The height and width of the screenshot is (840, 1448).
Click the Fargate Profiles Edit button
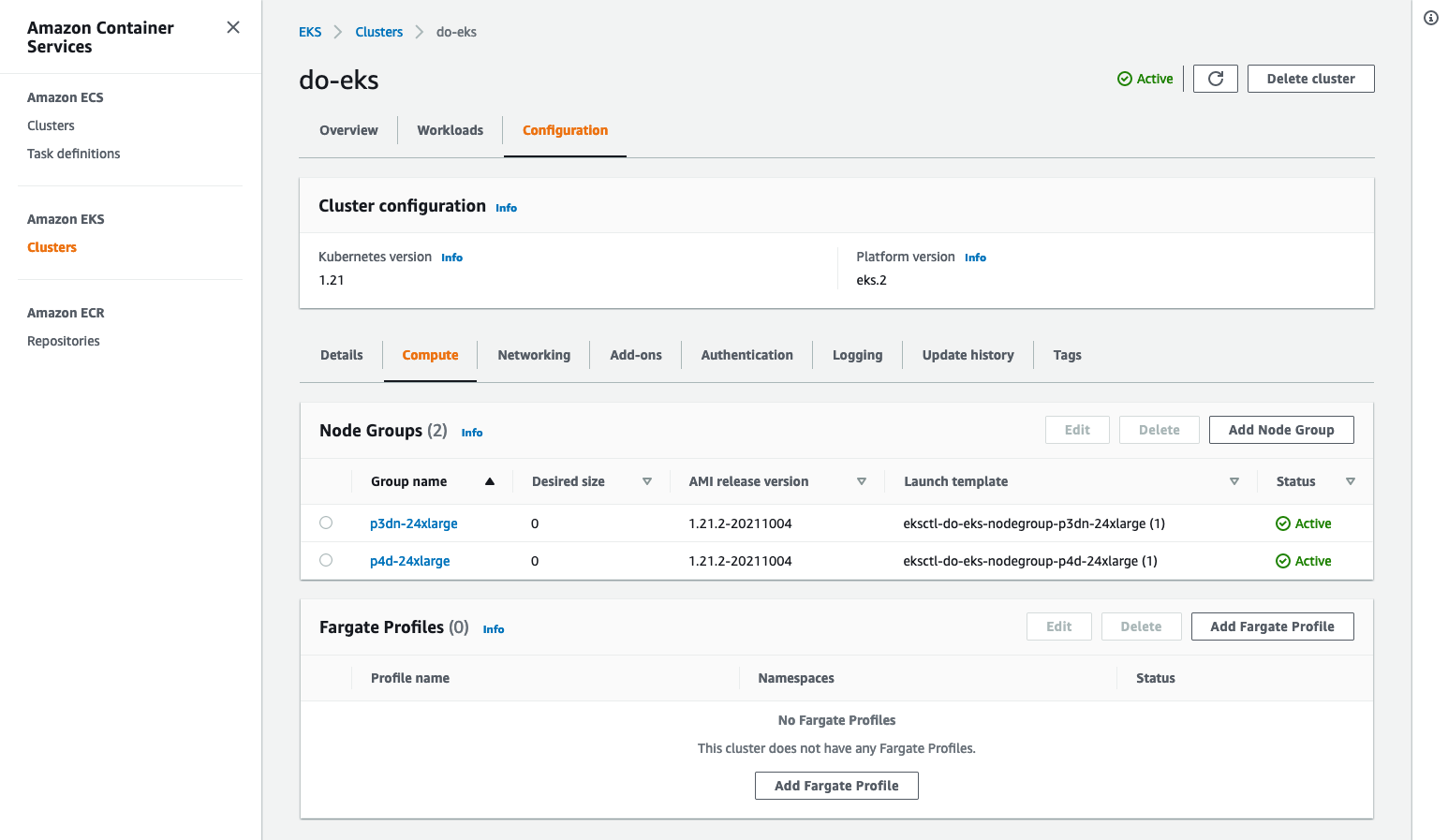(1059, 626)
